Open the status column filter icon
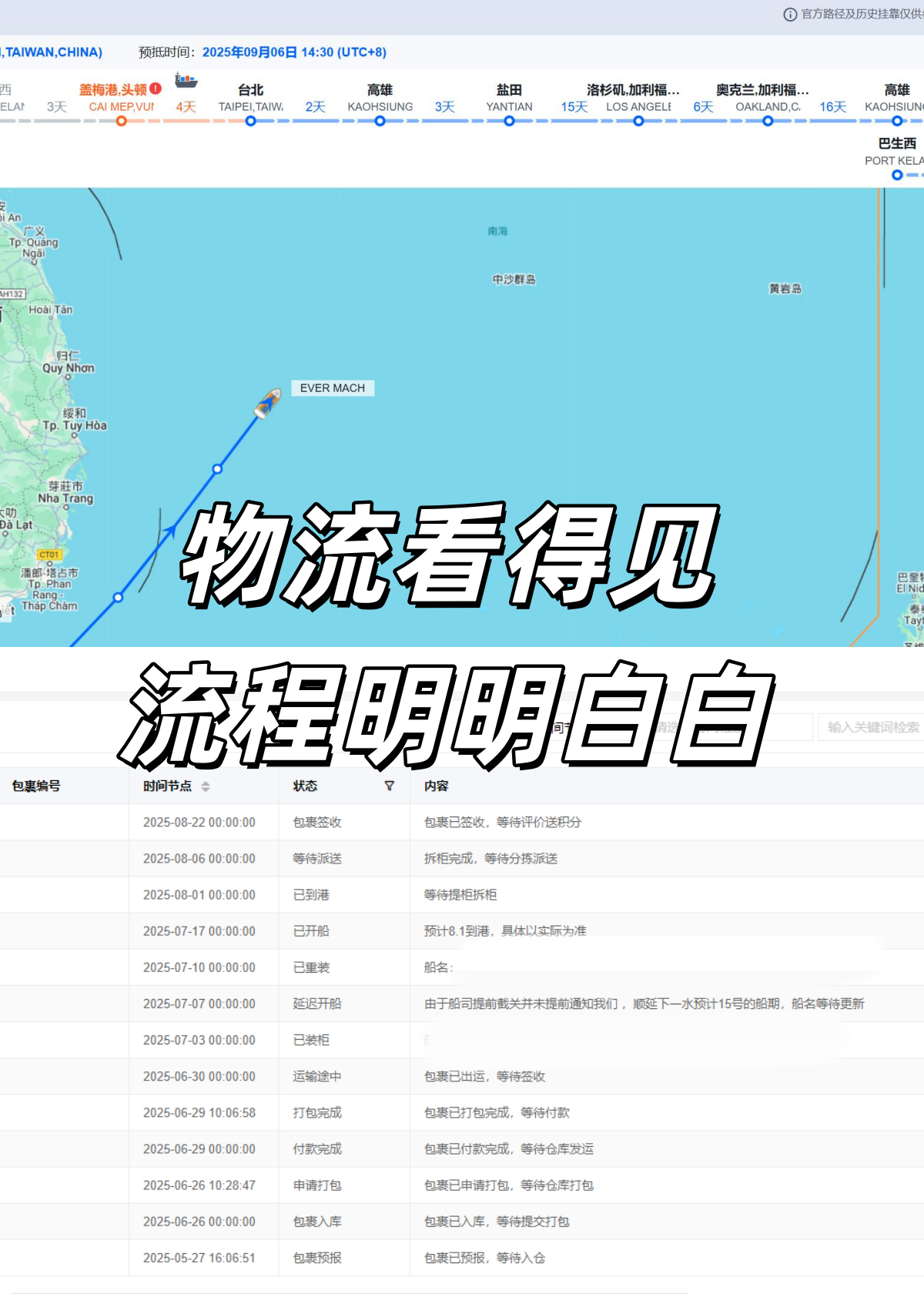The height and width of the screenshot is (1294, 924). [x=389, y=786]
